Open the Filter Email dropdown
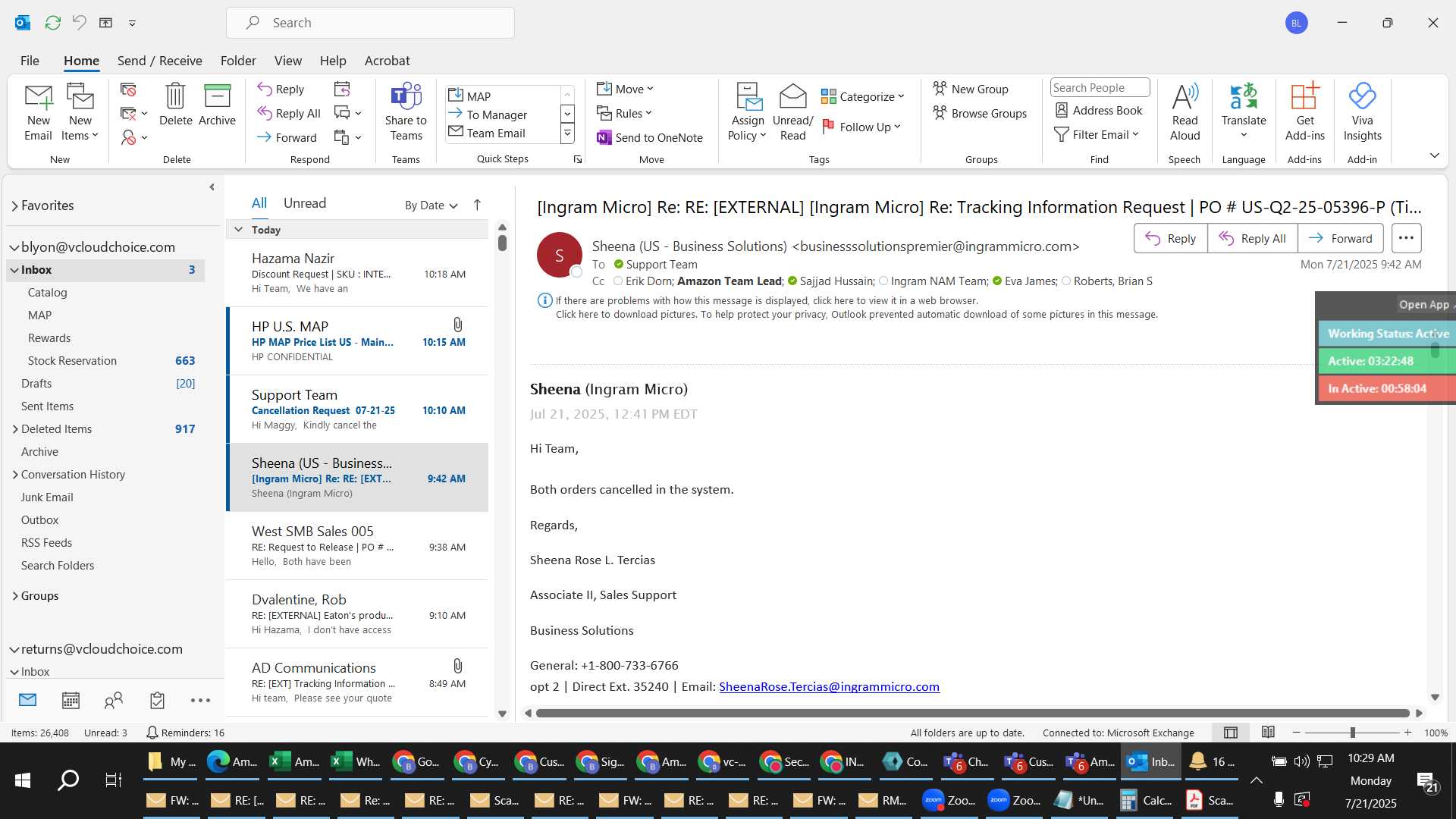This screenshot has height=819, width=1456. [x=1097, y=134]
